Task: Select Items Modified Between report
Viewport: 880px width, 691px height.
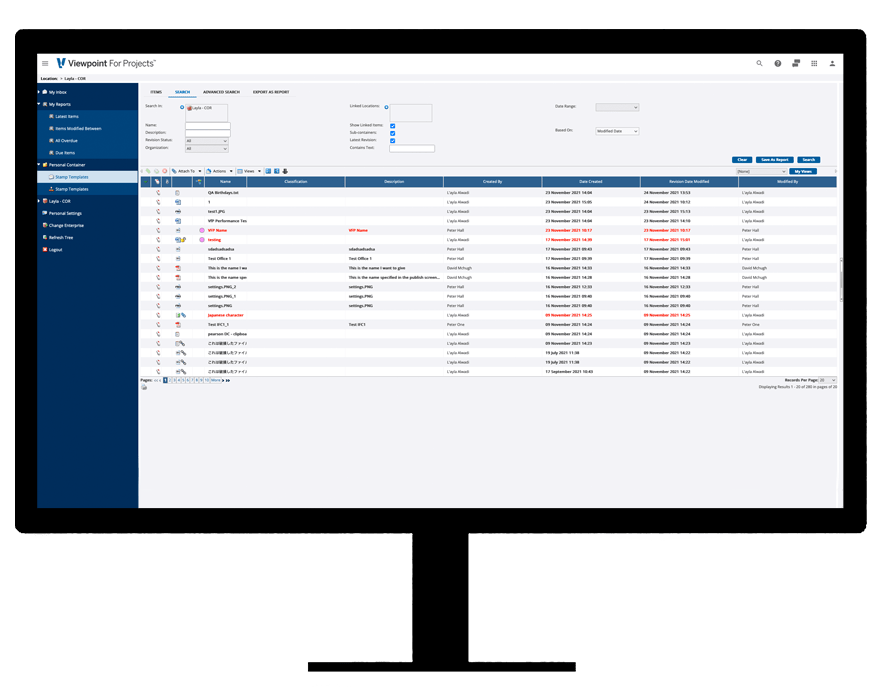Action: click(78, 129)
